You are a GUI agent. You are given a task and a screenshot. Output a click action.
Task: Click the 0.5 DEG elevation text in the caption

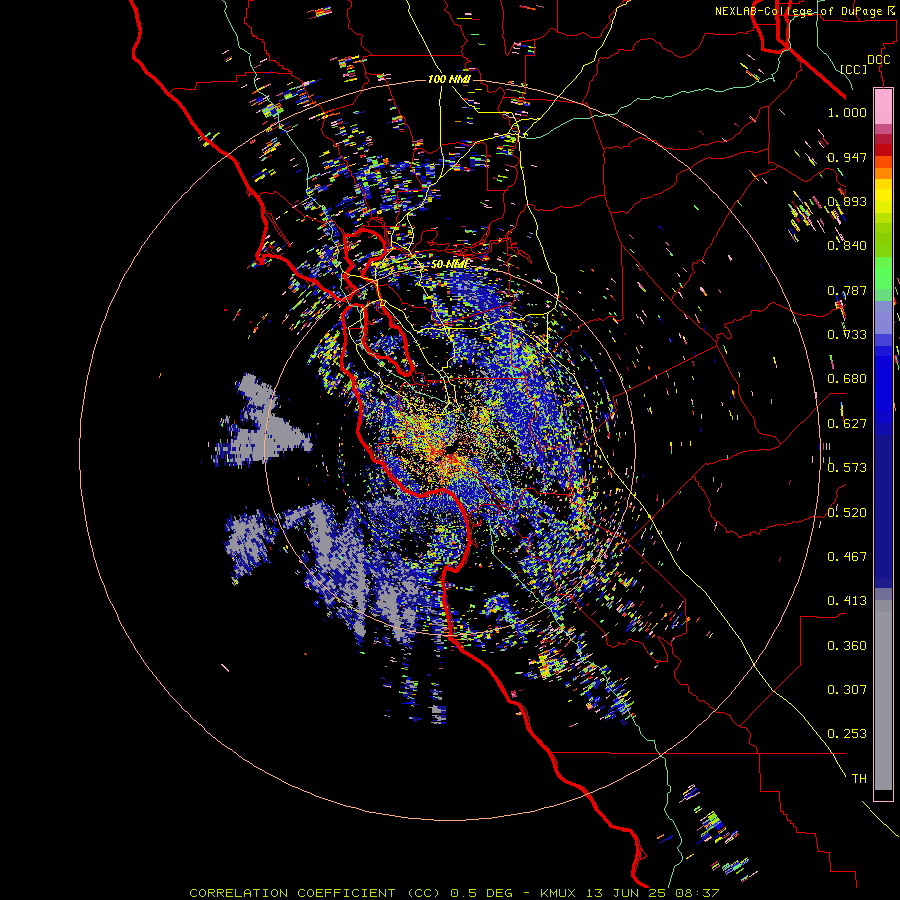[x=481, y=893]
